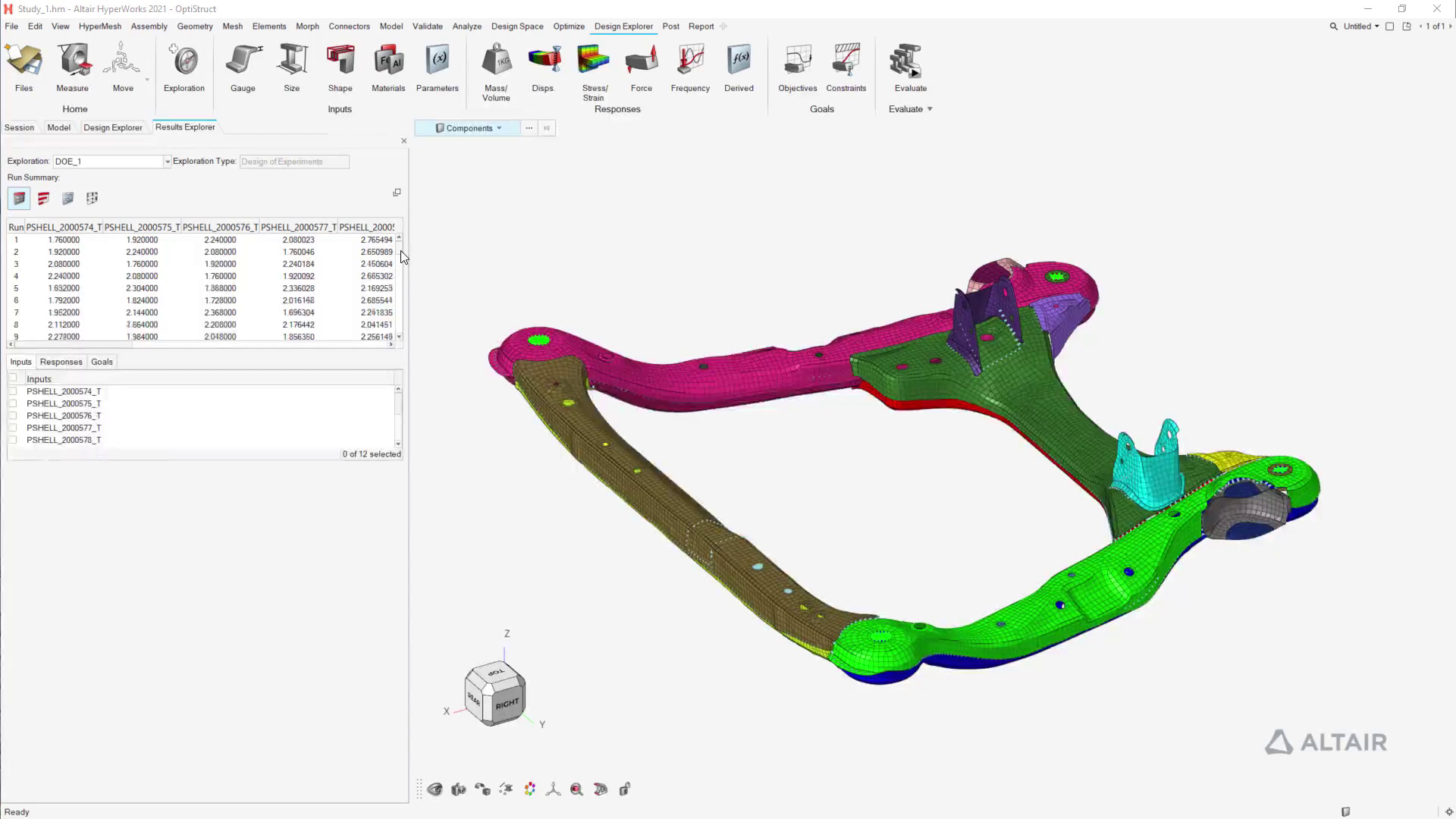Expand the Components selector dropdown
Image resolution: width=1456 pixels, height=819 pixels.
click(x=499, y=128)
